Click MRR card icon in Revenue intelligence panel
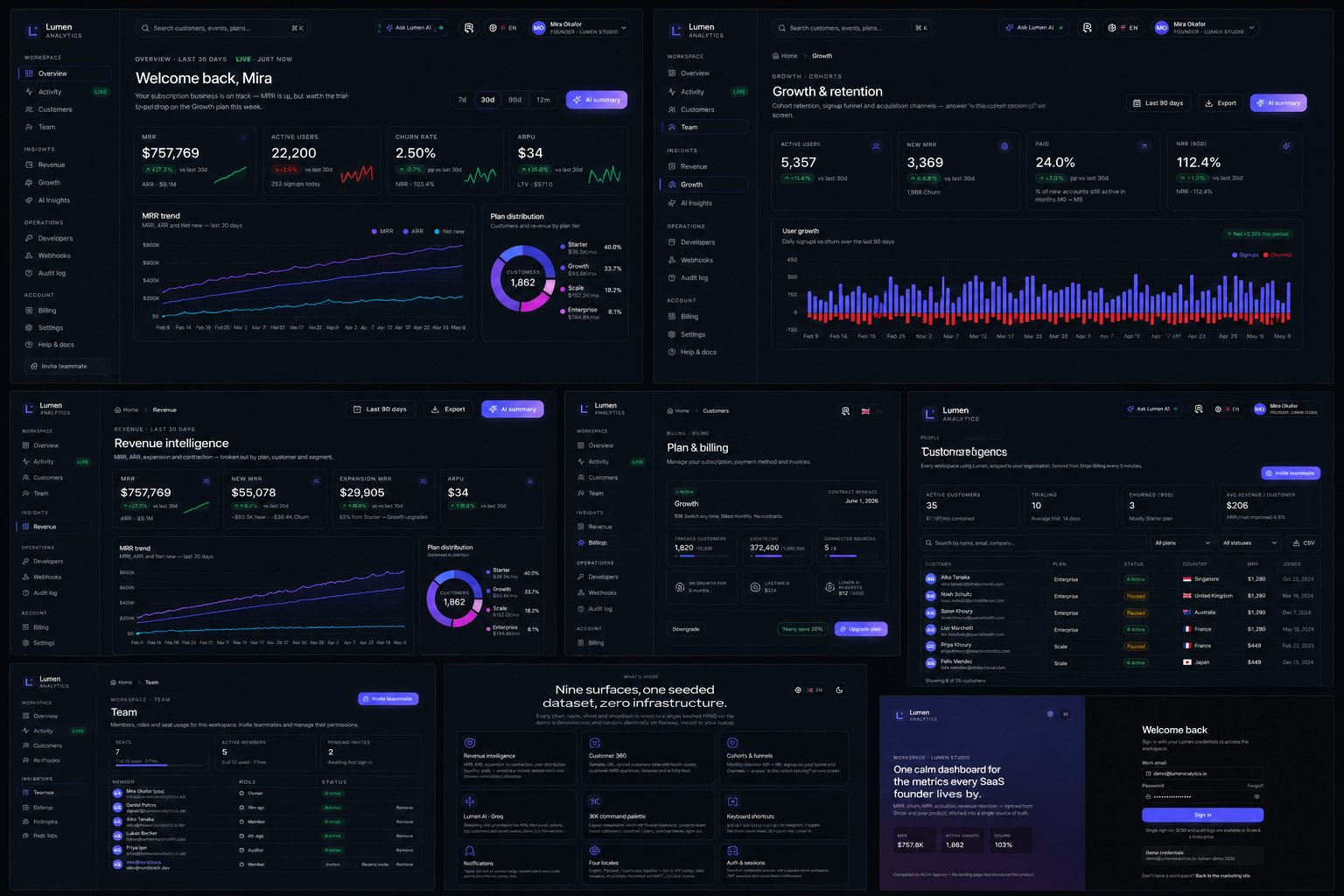1344x896 pixels. pos(206,481)
